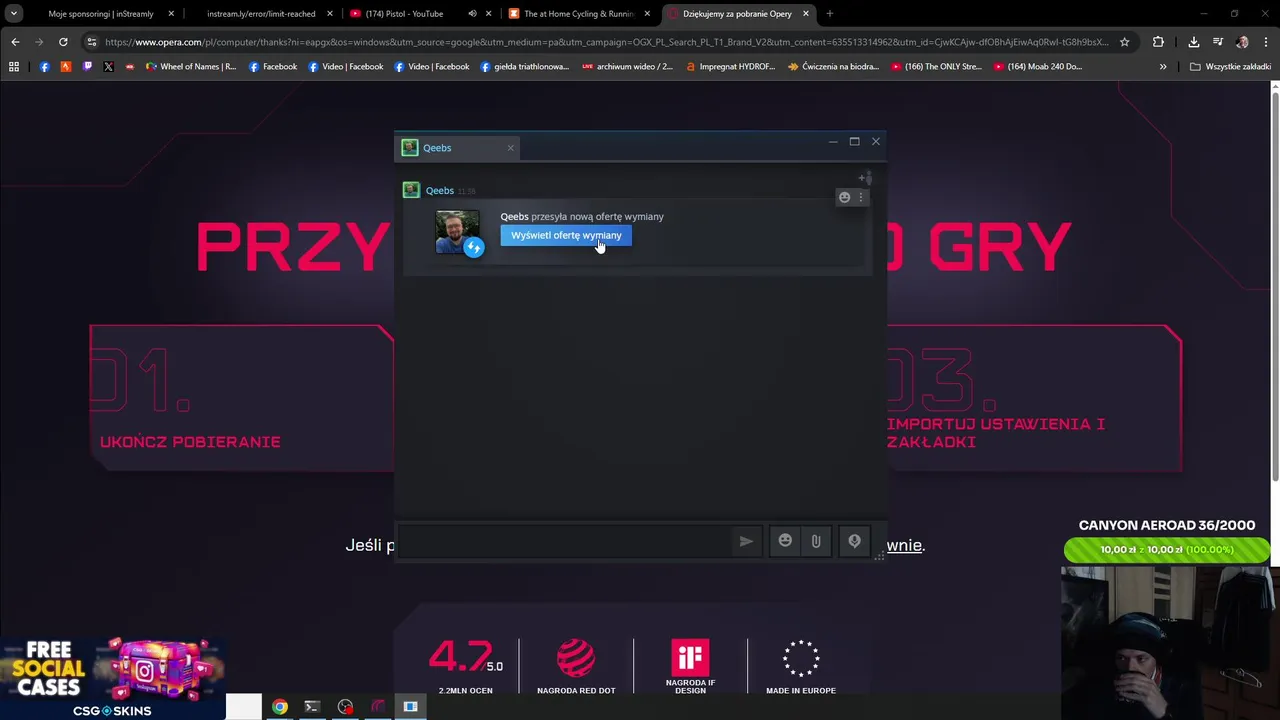Open the Qeebs chat tab
Viewport: 1280px width, 720px height.
click(x=456, y=148)
